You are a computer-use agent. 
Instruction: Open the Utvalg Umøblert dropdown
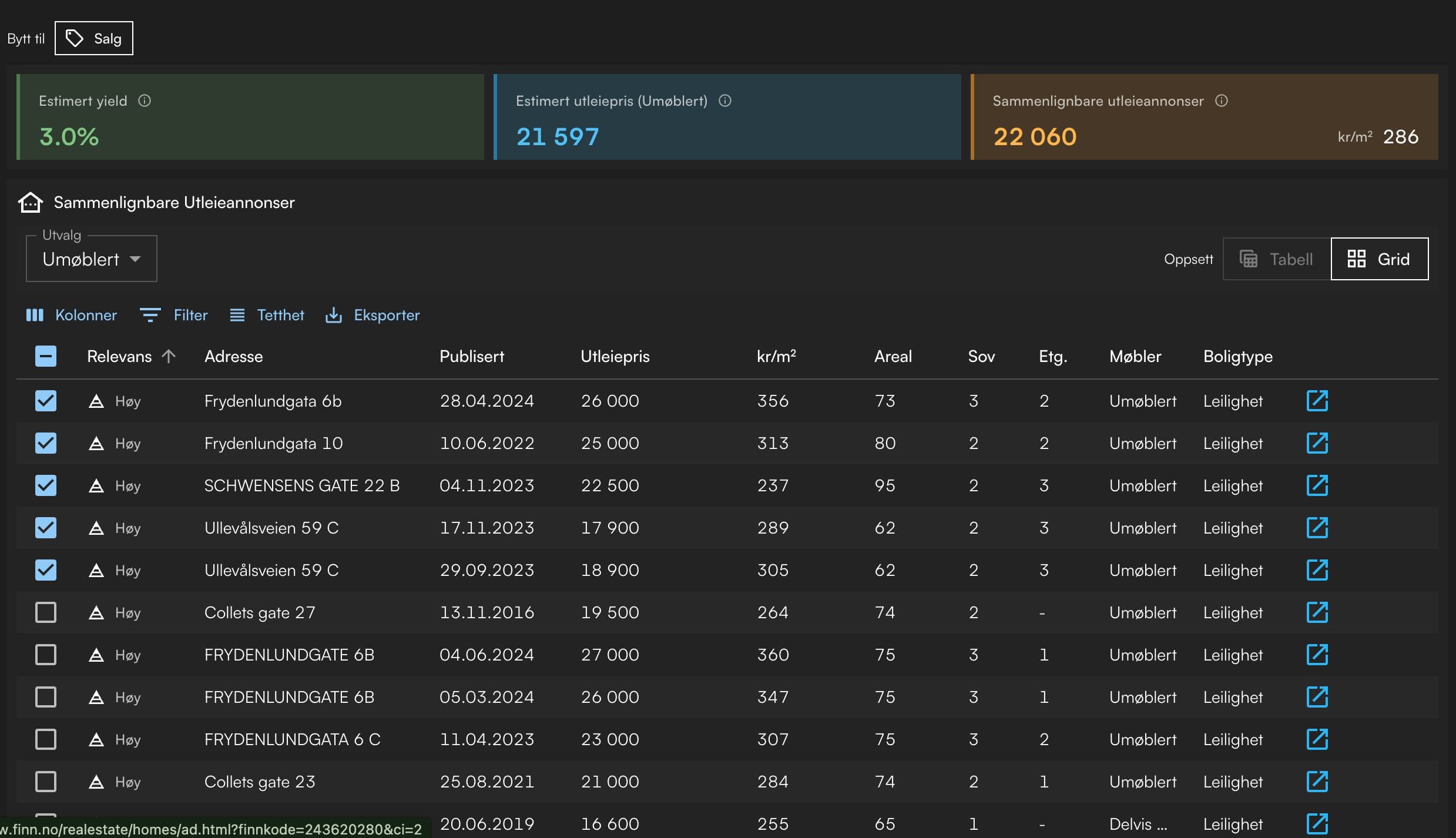(x=91, y=259)
